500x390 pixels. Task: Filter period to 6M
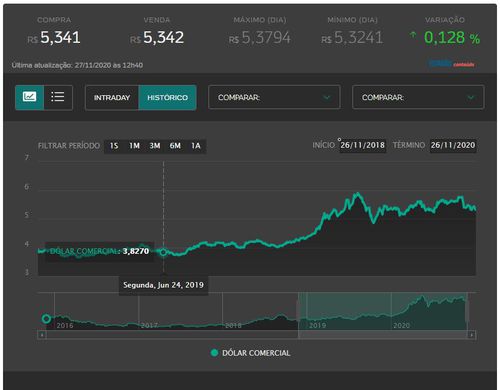coord(175,146)
